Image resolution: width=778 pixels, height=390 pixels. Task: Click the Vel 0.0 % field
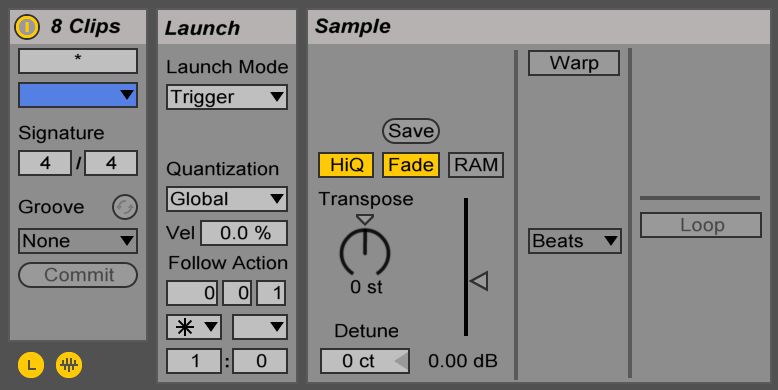244,233
